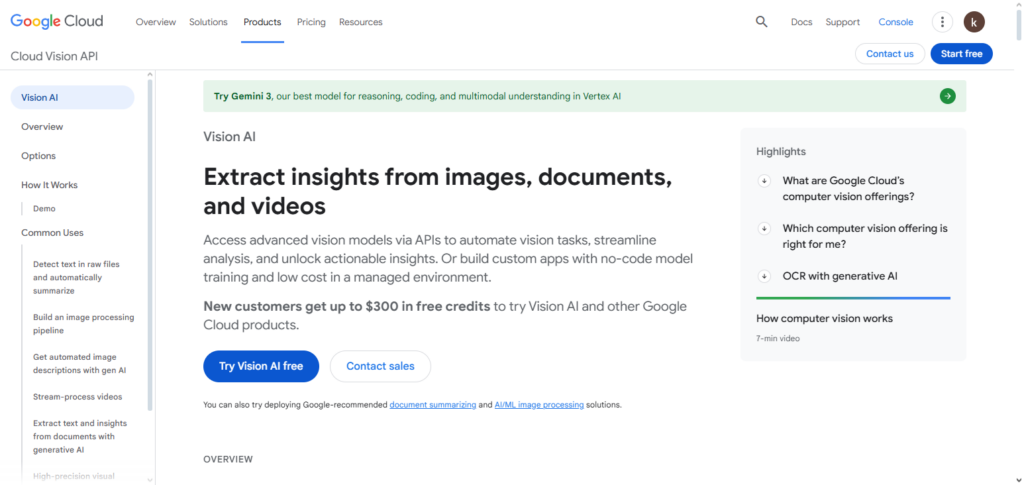Click the down-arrow icon next to 'Which computer vision offering is right for me?'
Image resolution: width=1024 pixels, height=485 pixels.
click(x=764, y=228)
